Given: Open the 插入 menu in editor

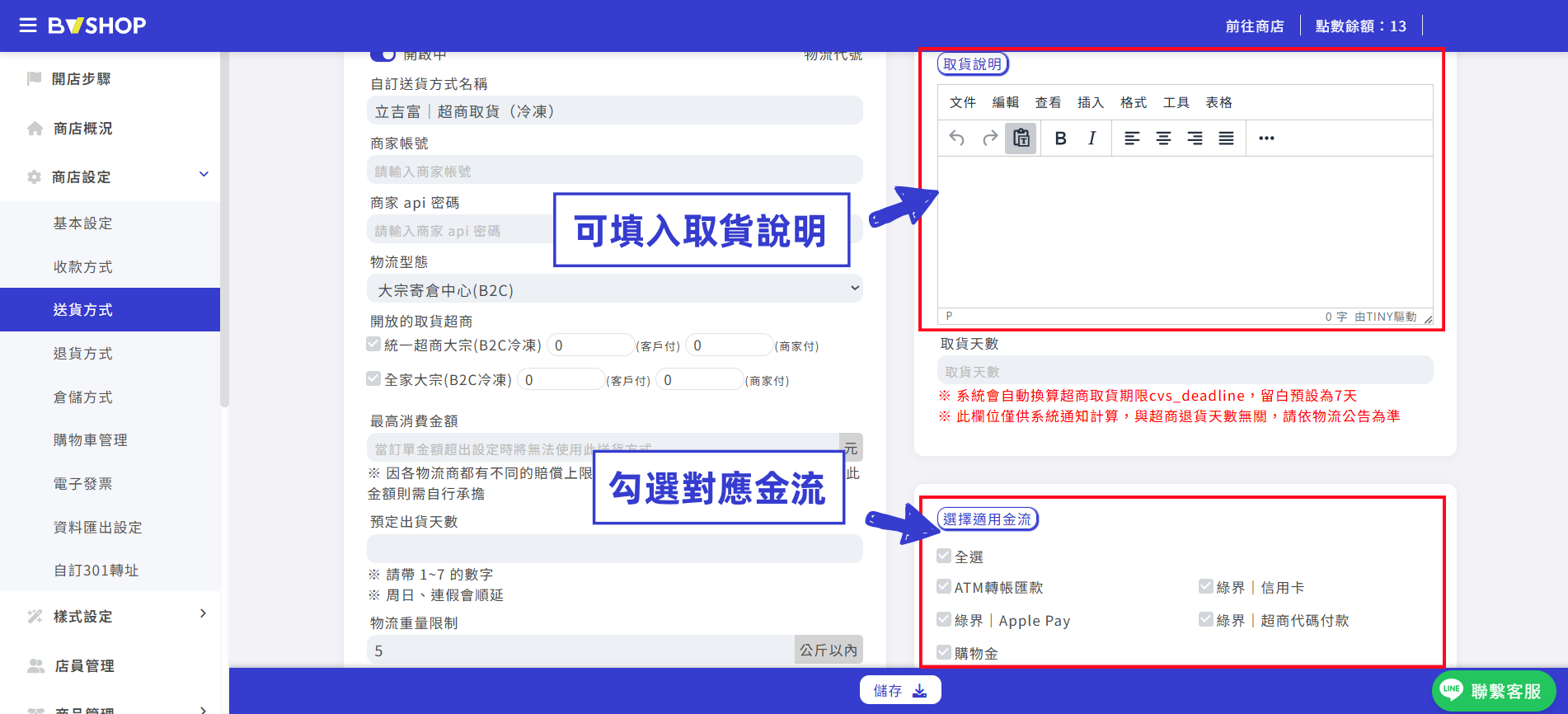Looking at the screenshot, I should click(1090, 102).
